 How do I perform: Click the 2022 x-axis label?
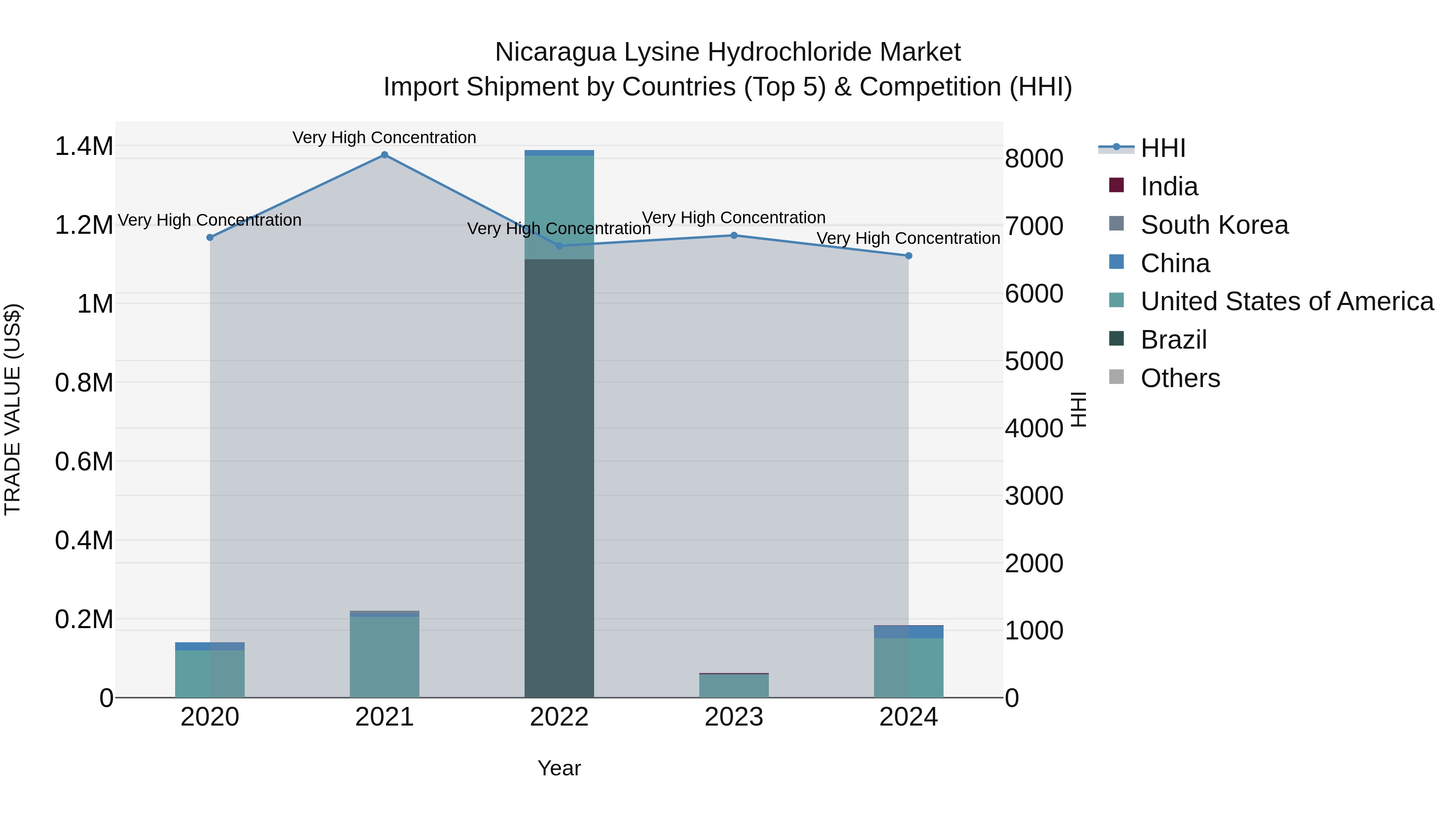pyautogui.click(x=560, y=718)
